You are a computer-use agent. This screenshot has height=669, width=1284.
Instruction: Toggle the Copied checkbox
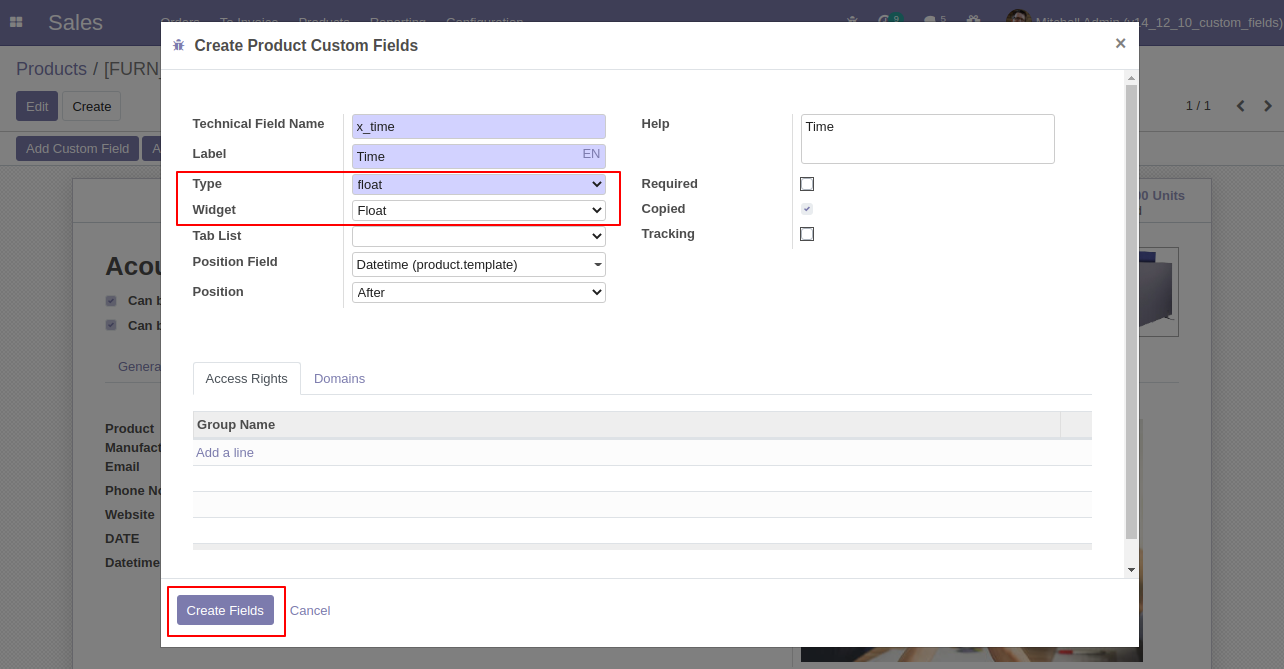point(807,209)
